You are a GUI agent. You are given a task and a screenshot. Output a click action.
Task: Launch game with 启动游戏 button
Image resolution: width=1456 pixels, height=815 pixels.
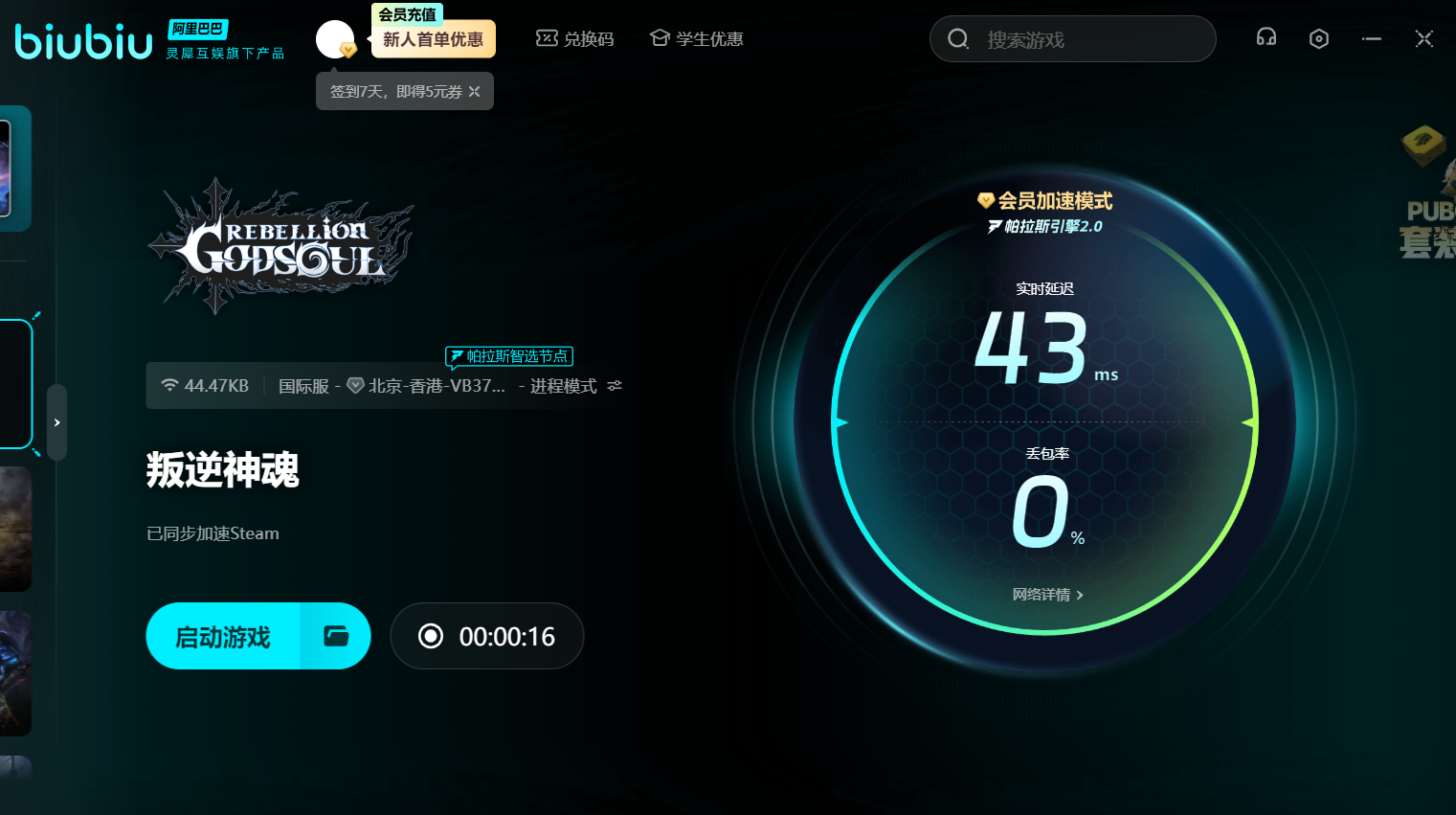[x=223, y=637]
